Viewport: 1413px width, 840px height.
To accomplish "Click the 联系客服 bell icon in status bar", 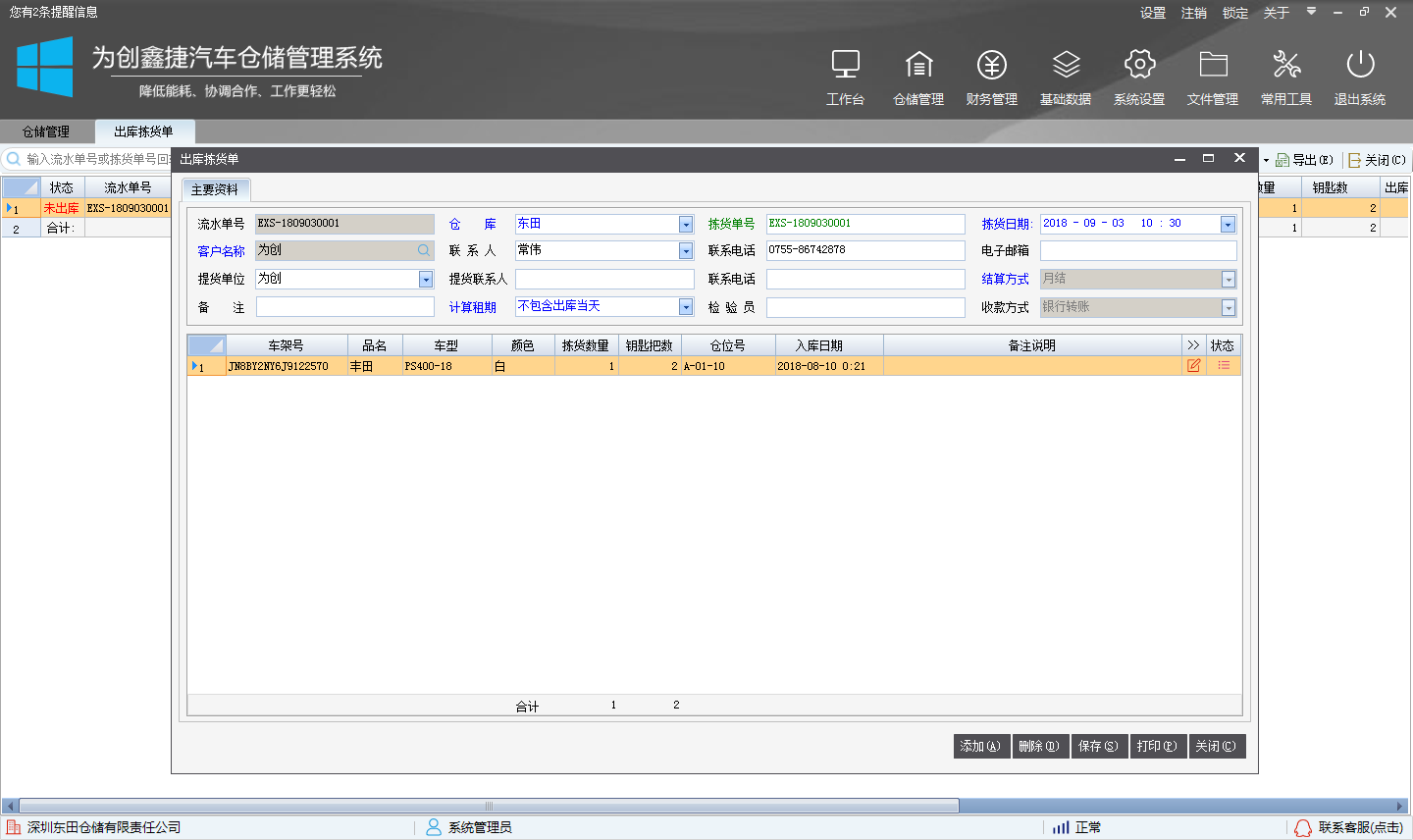I will (x=1303, y=826).
